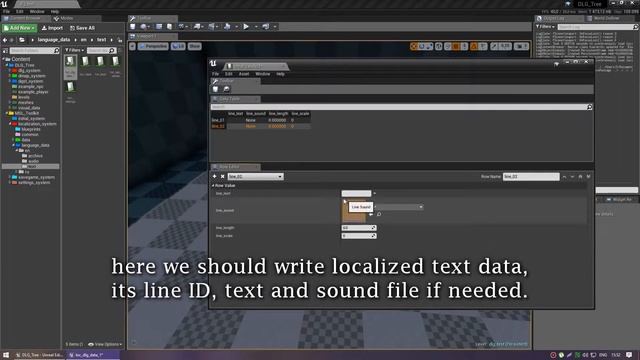Open the viewport Show button
640x360 pixels.
pos(195,47)
